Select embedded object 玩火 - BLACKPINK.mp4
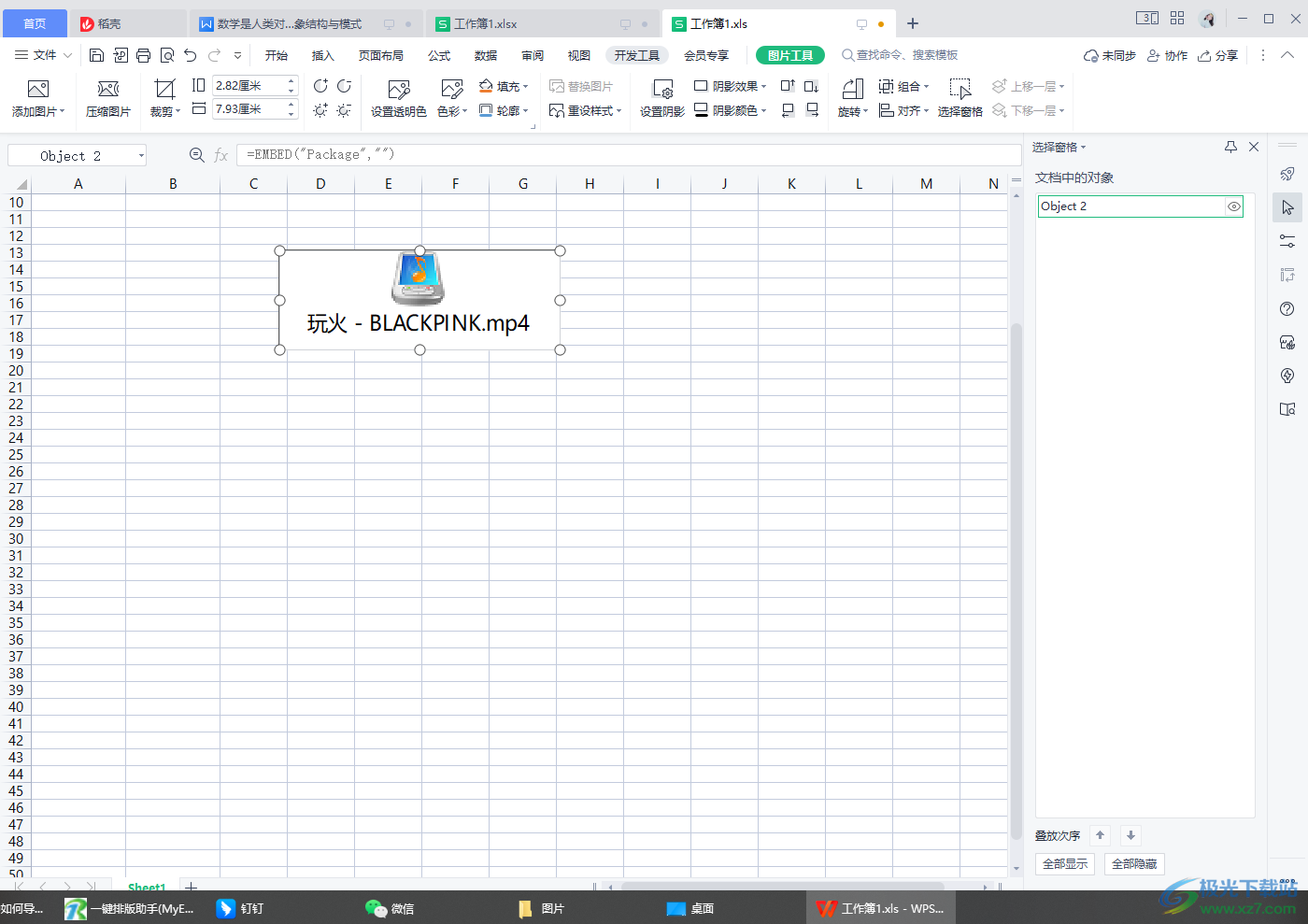 (419, 300)
